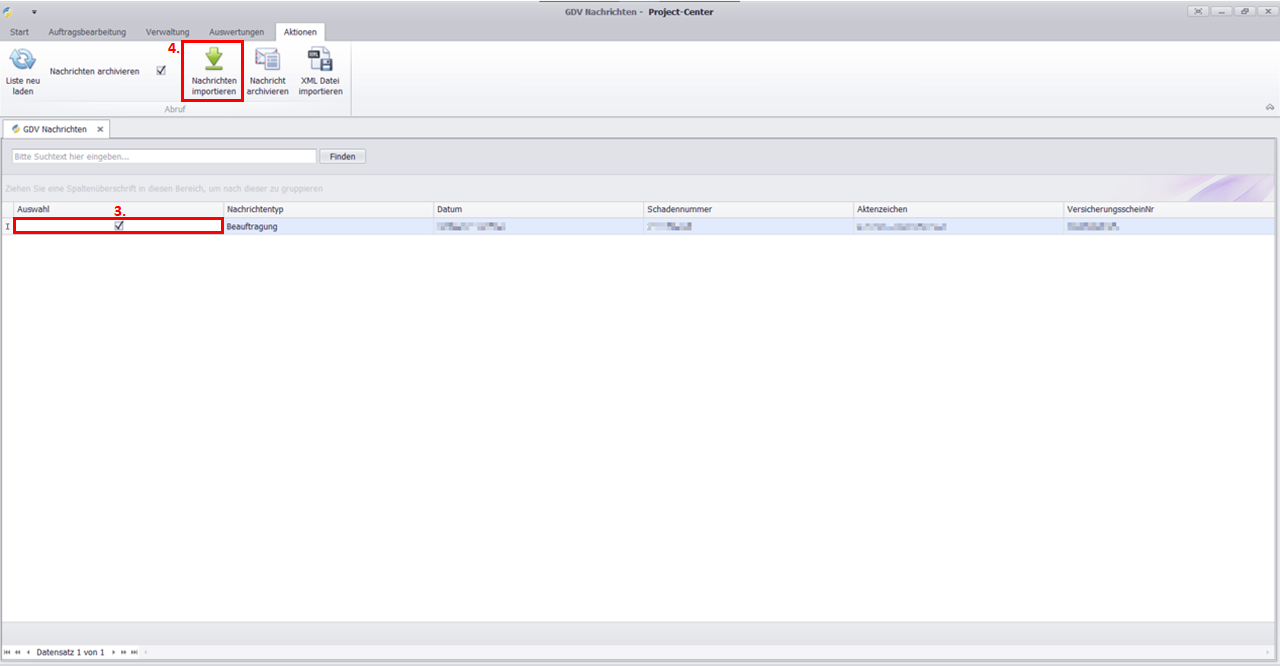This screenshot has height=666, width=1280.
Task: Open the Auftragsbearbeitung ribbon tab
Action: coord(87,32)
